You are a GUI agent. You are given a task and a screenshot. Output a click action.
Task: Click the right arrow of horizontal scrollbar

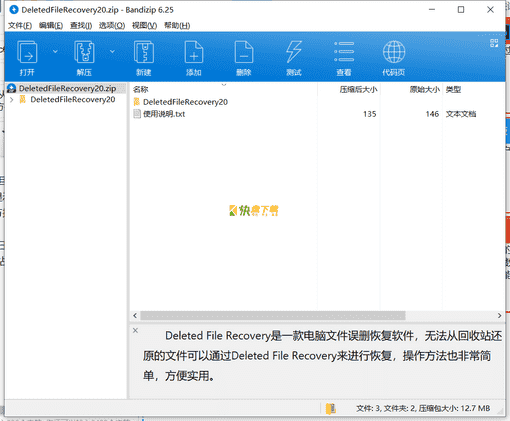pyautogui.click(x=499, y=315)
